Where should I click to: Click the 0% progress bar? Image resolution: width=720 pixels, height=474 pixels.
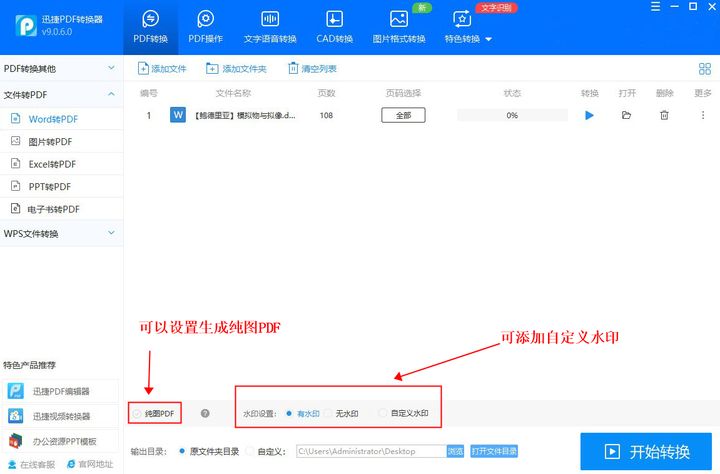tap(512, 115)
